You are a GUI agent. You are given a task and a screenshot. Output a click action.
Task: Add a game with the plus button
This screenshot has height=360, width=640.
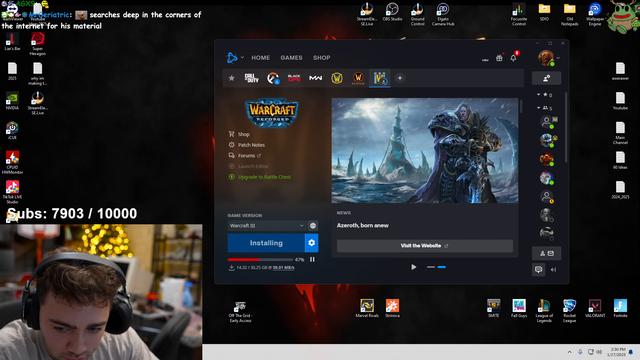(x=400, y=78)
